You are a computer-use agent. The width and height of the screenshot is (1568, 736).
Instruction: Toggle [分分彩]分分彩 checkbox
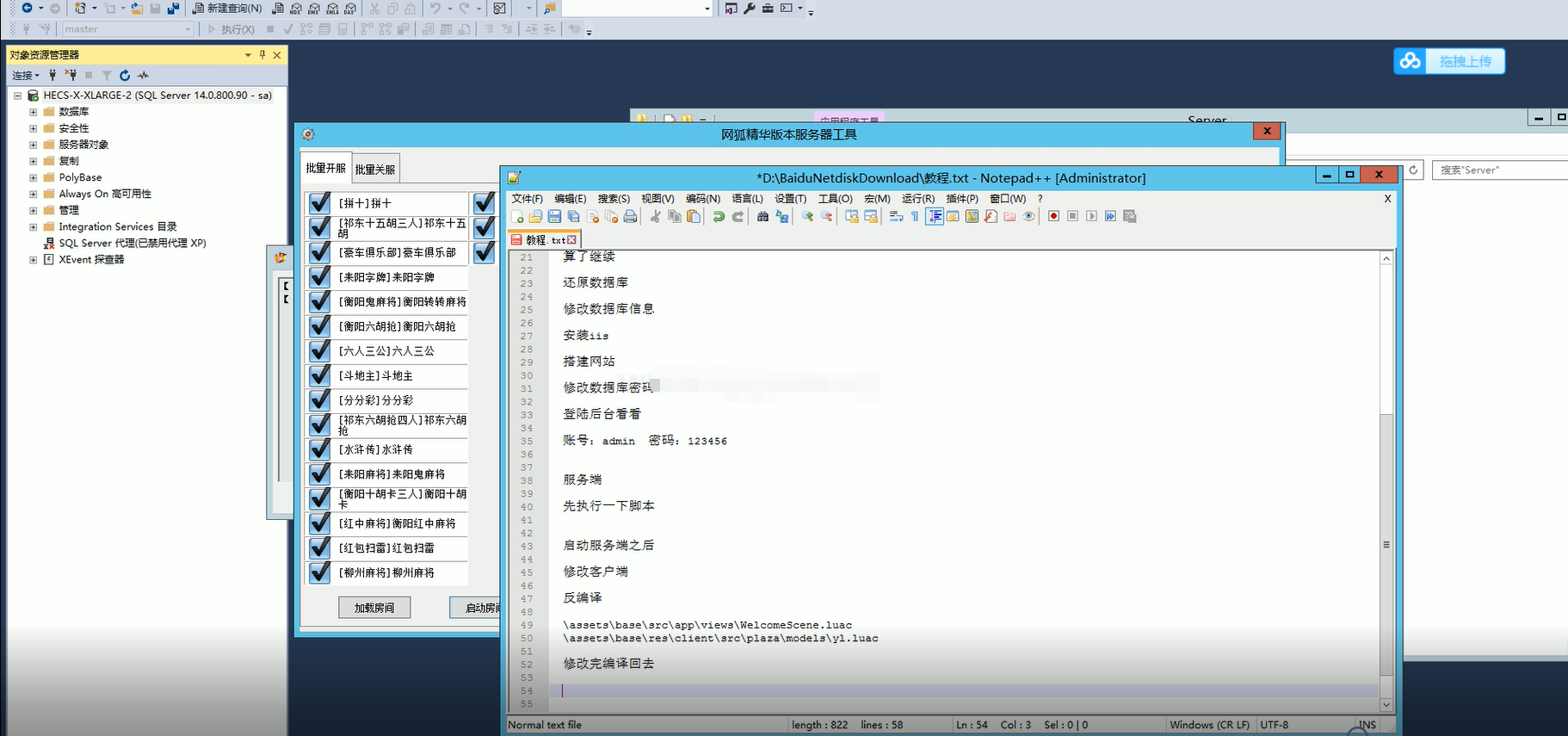(319, 399)
